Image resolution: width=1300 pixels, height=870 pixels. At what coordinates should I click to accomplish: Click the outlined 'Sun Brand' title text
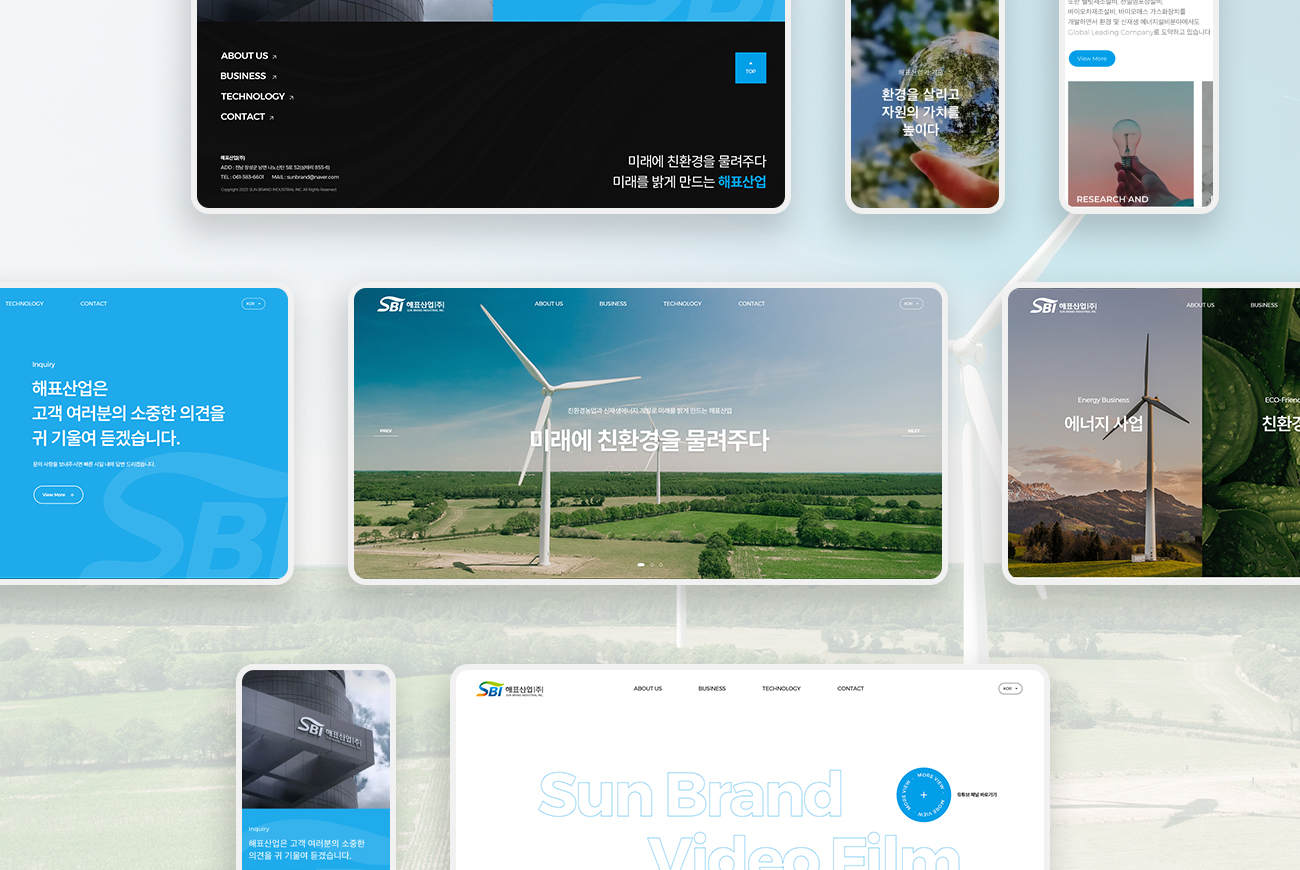[x=690, y=795]
